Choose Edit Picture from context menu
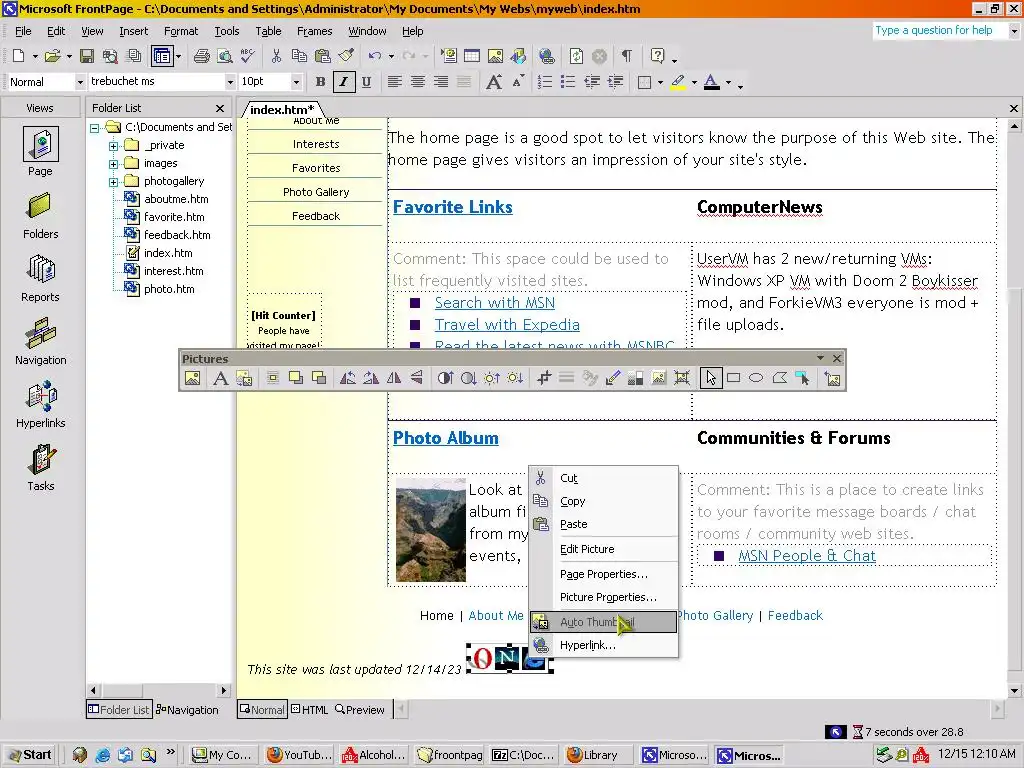 [604, 549]
